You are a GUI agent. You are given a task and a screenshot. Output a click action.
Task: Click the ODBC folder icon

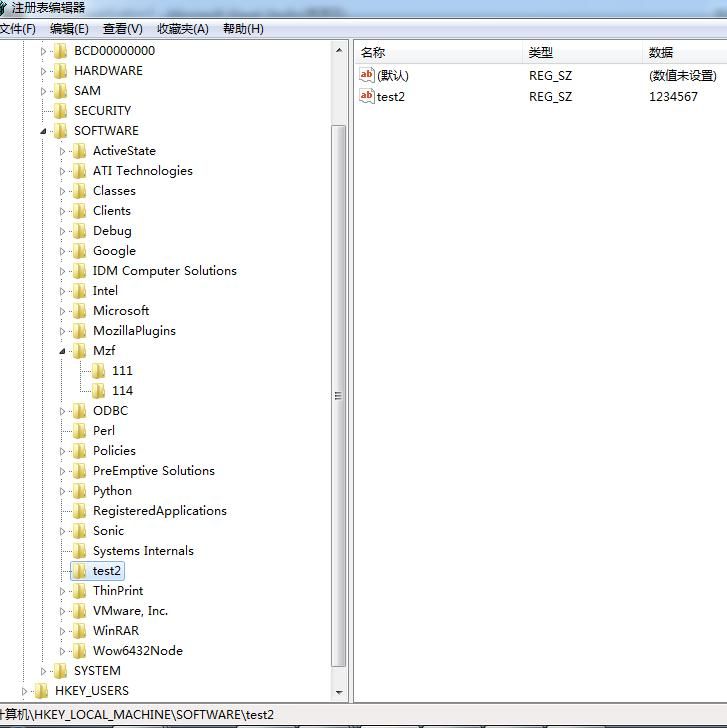80,410
